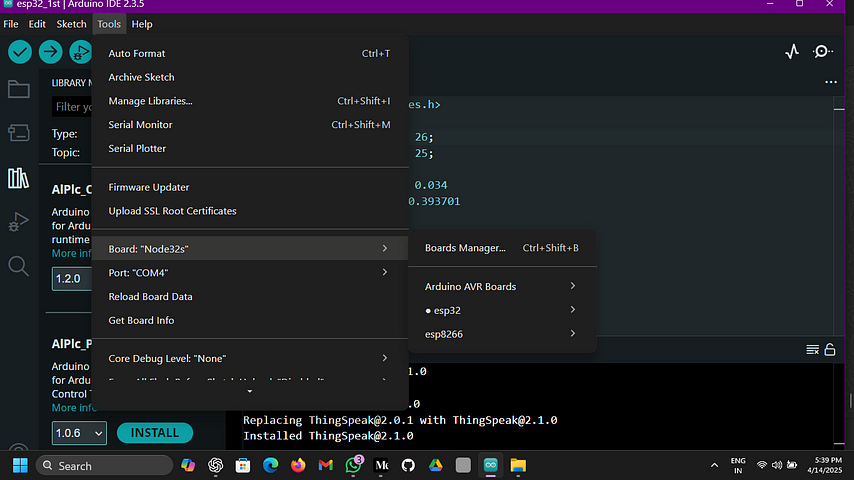Click the Tools menu scroll-down arrow

(249, 391)
